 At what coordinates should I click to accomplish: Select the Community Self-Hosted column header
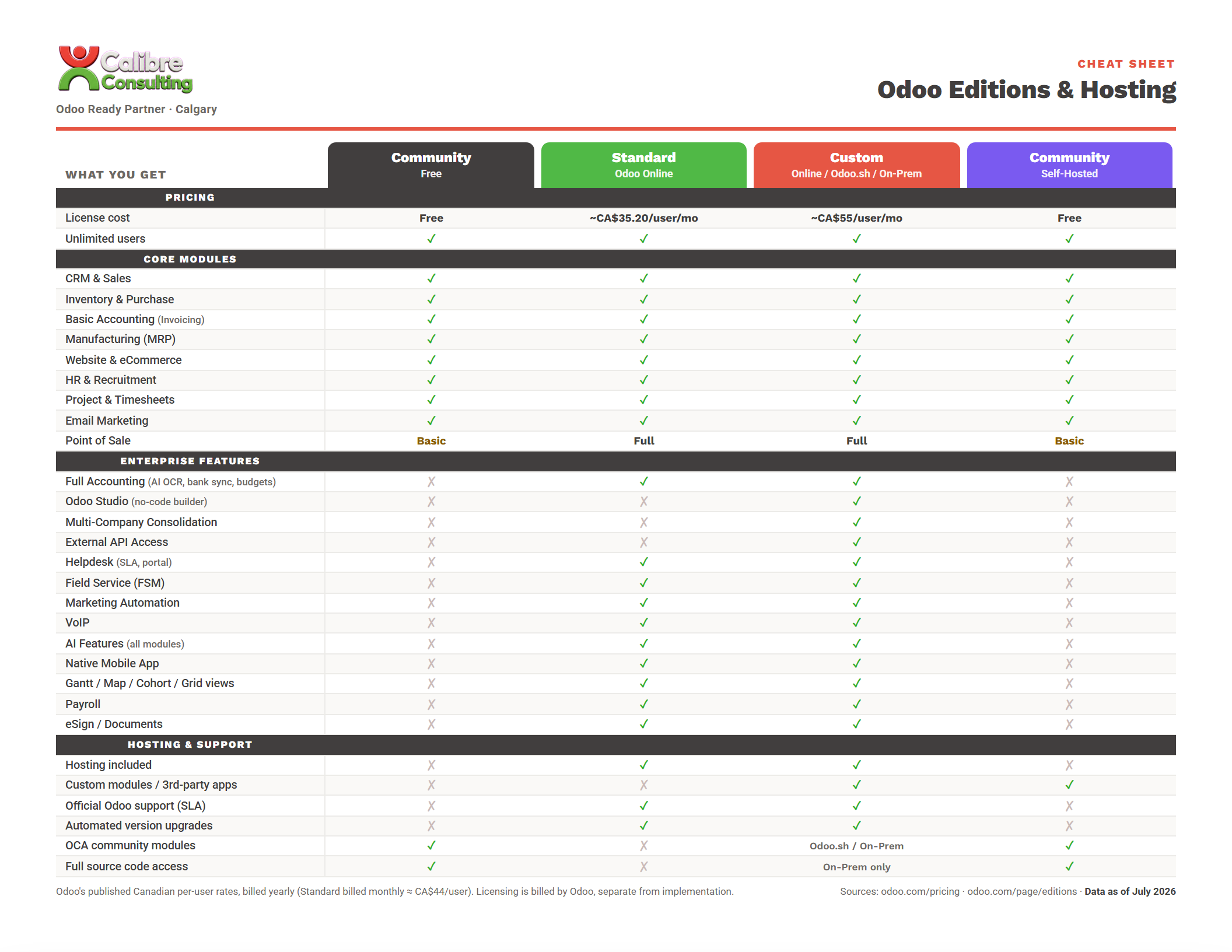(1069, 165)
